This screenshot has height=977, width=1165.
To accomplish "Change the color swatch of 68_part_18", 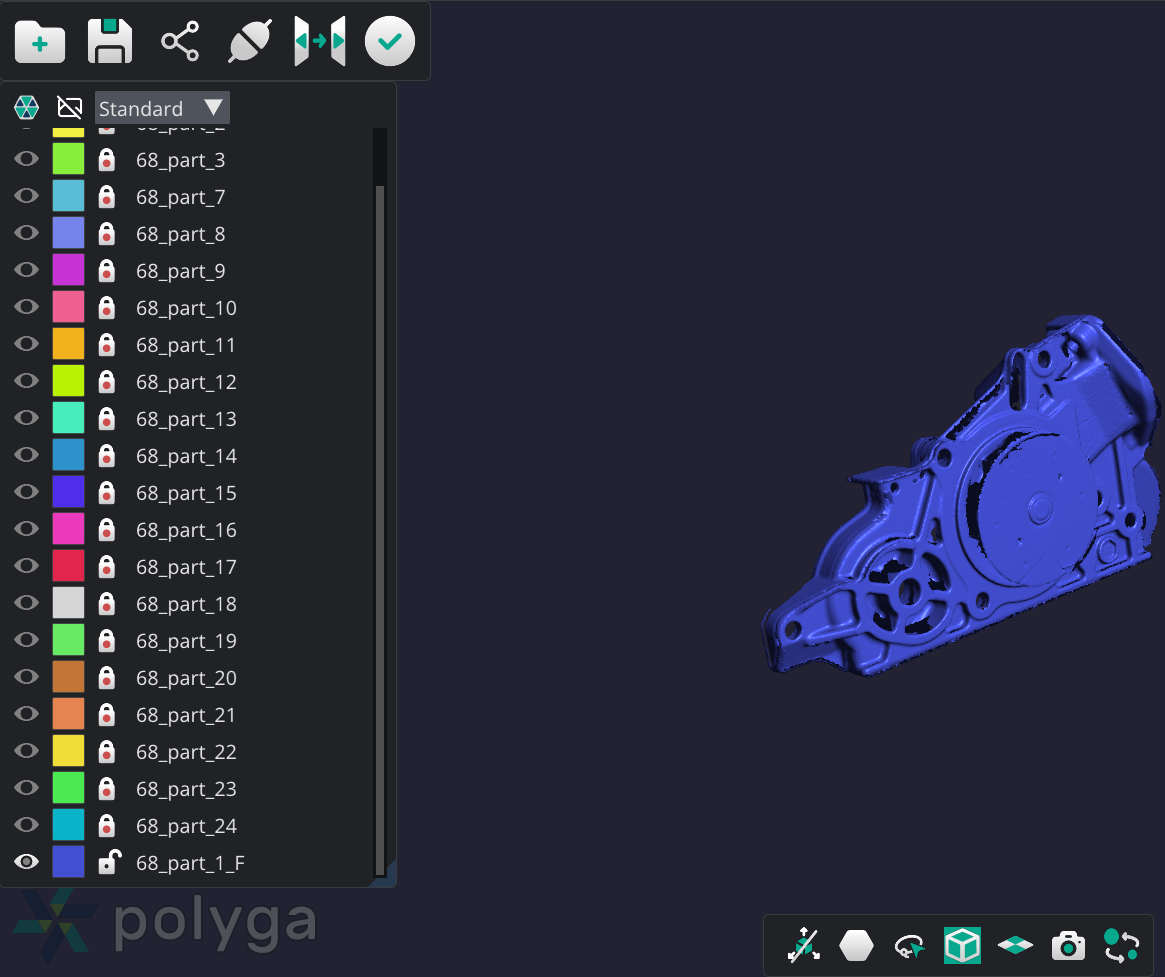I will point(67,602).
